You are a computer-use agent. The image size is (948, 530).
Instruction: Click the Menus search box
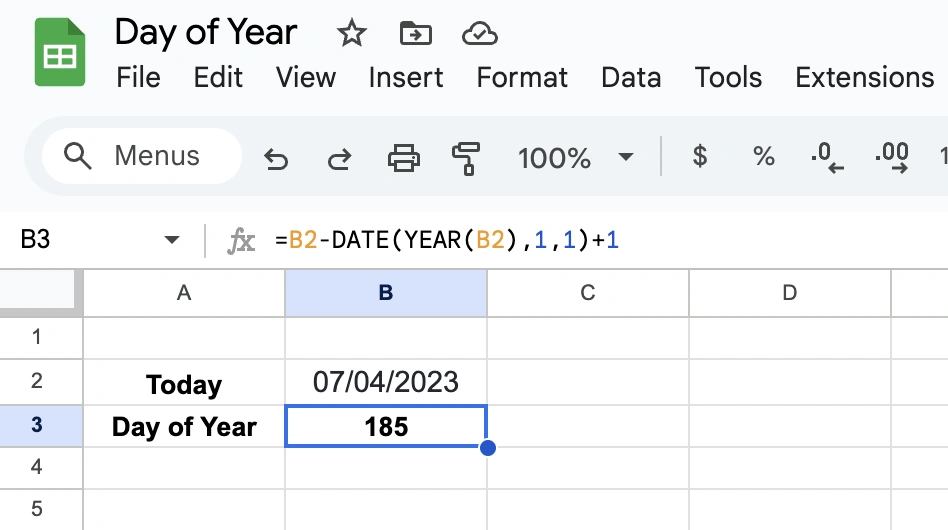tap(142, 156)
